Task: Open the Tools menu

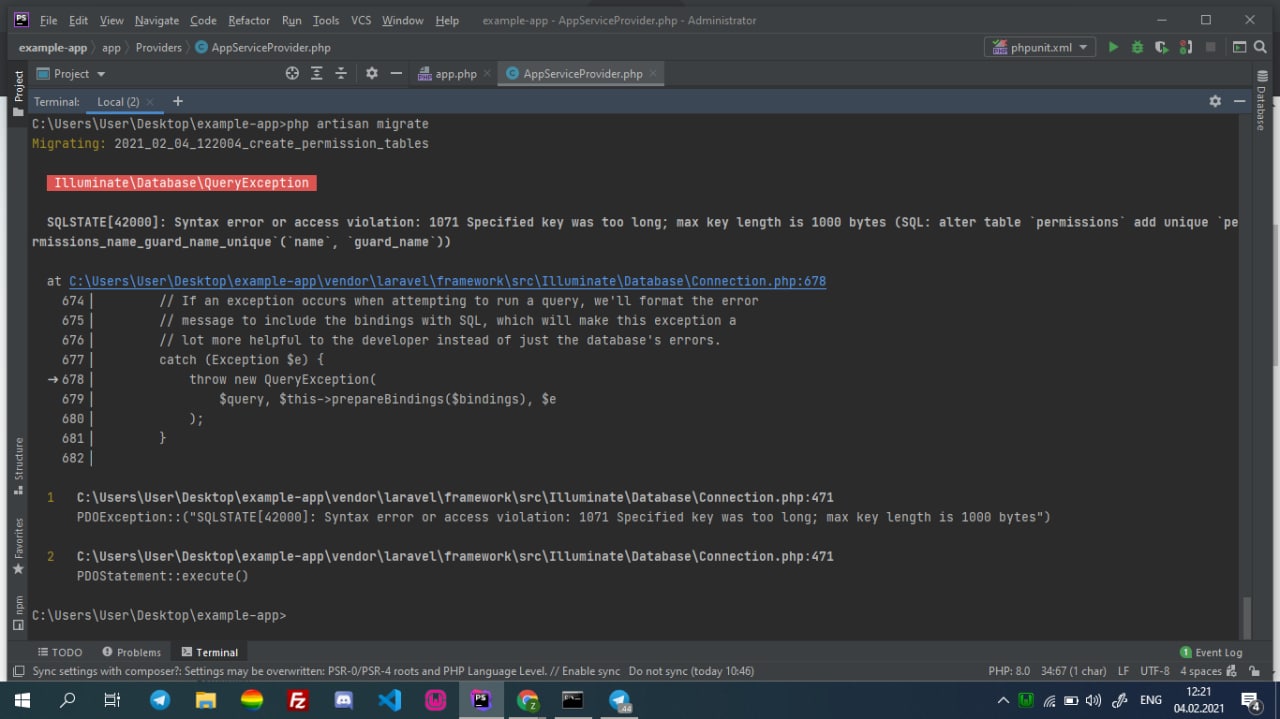Action: click(x=326, y=20)
